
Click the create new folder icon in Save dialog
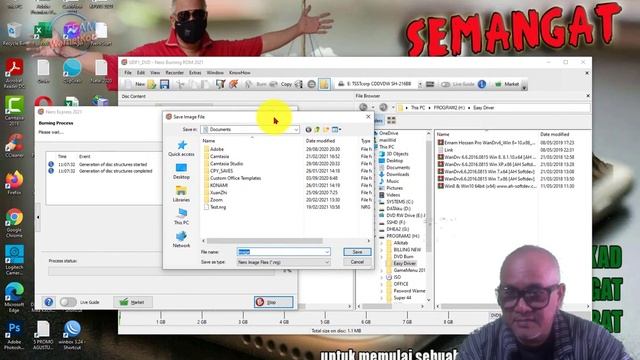tap(326, 130)
